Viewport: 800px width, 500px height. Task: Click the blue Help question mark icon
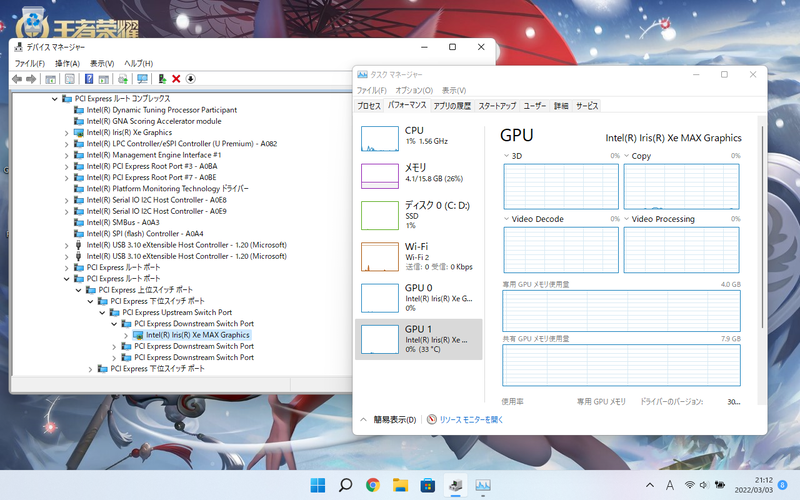(x=89, y=79)
